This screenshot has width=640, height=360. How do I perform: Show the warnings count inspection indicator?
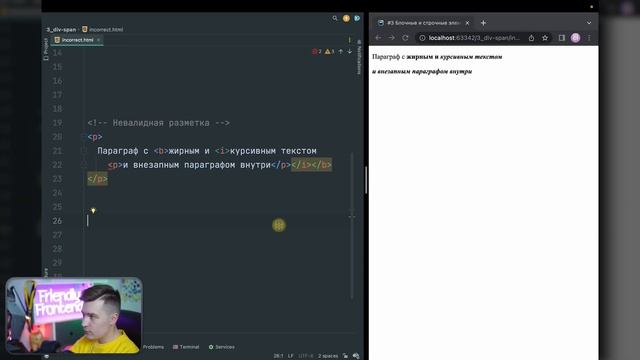coord(329,51)
